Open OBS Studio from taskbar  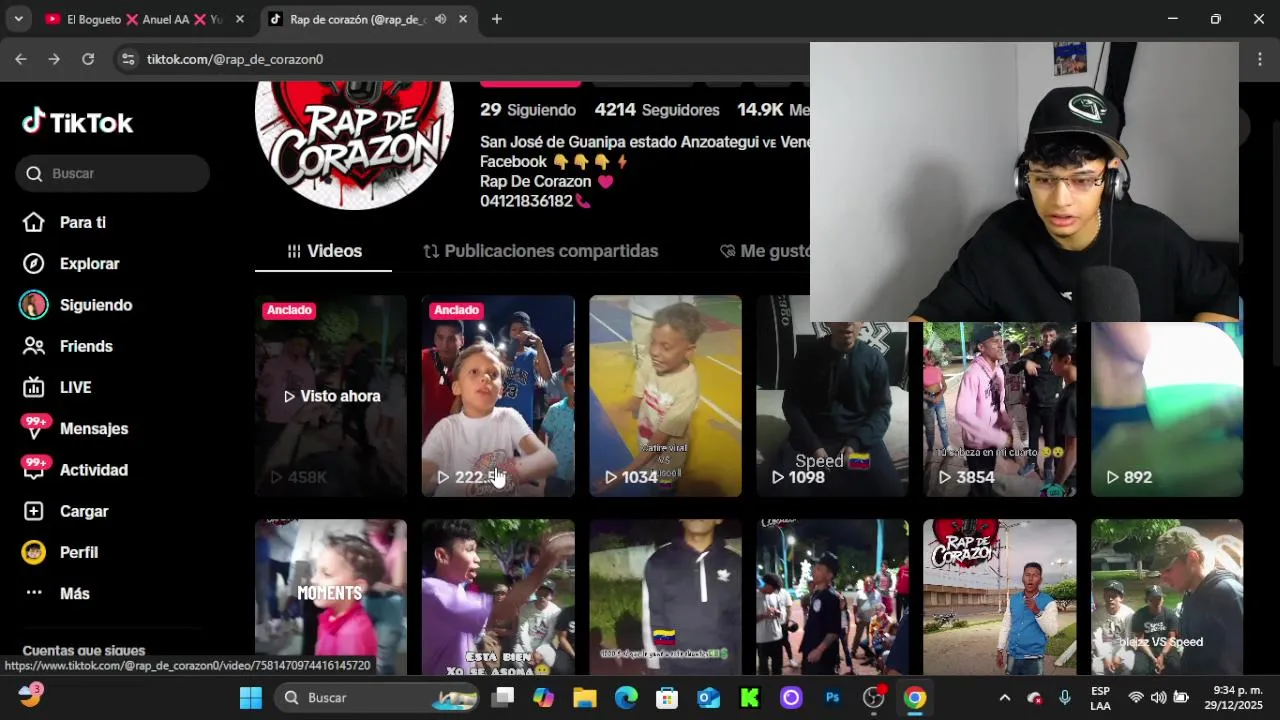tap(874, 697)
